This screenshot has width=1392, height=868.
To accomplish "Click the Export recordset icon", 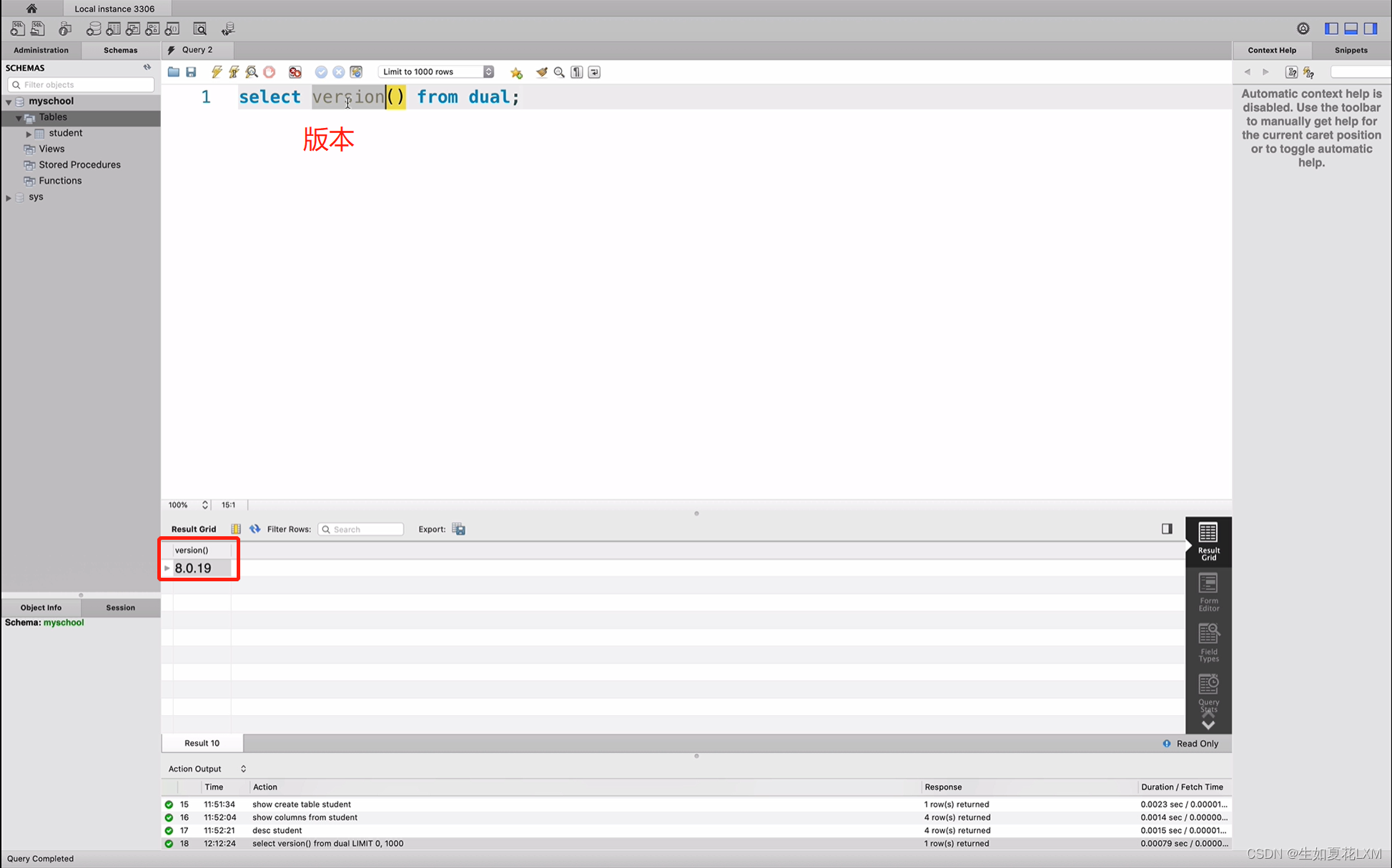I will click(459, 529).
